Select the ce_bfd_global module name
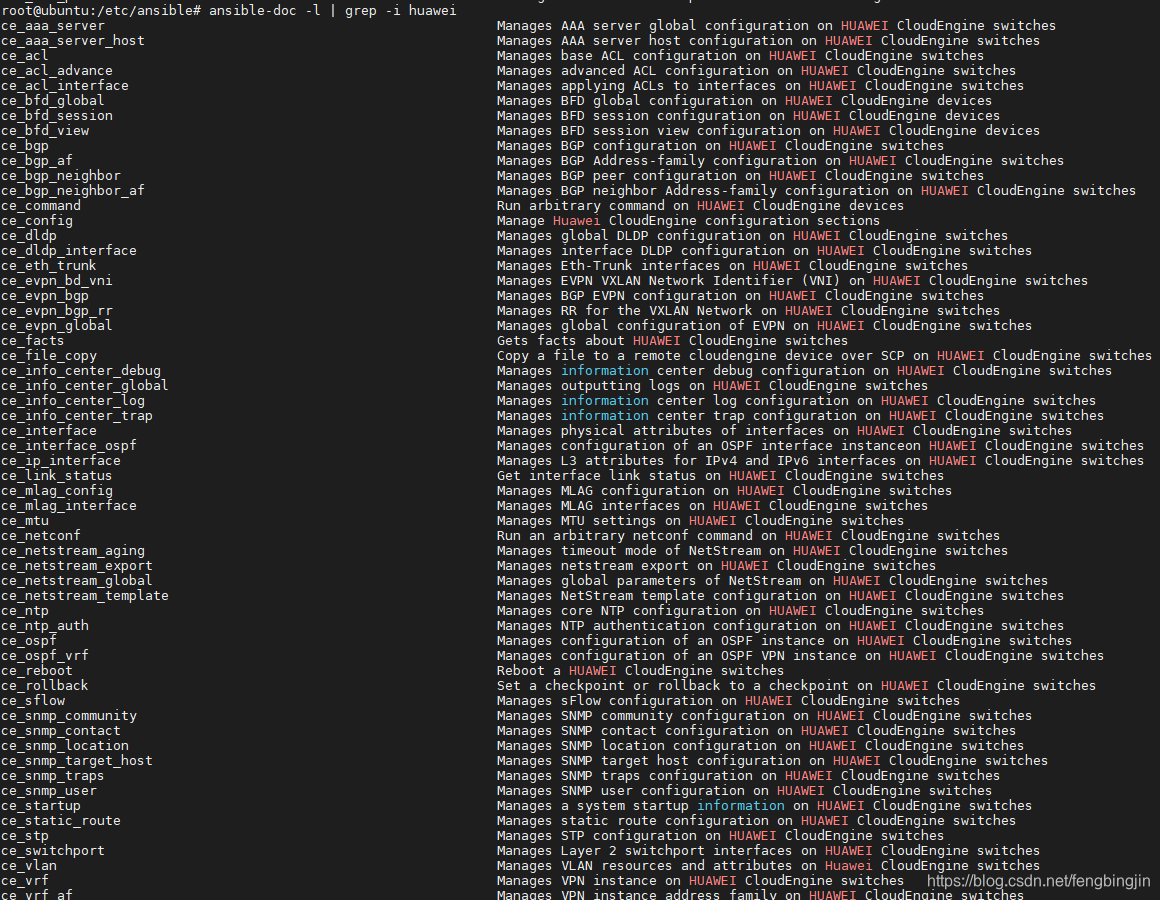The image size is (1160, 900). (53, 101)
